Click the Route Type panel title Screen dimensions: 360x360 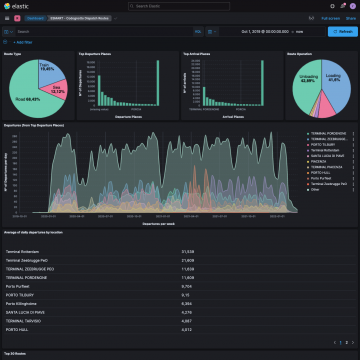pyautogui.click(x=13, y=54)
